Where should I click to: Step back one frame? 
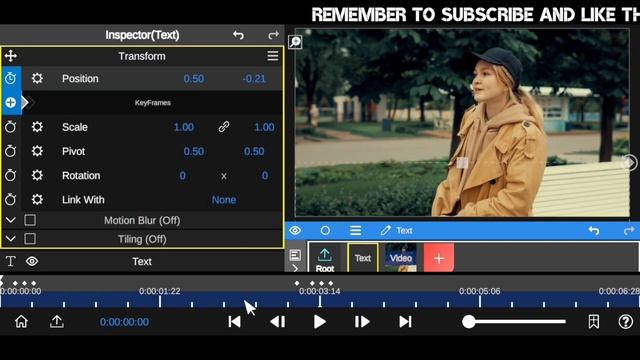tap(278, 322)
